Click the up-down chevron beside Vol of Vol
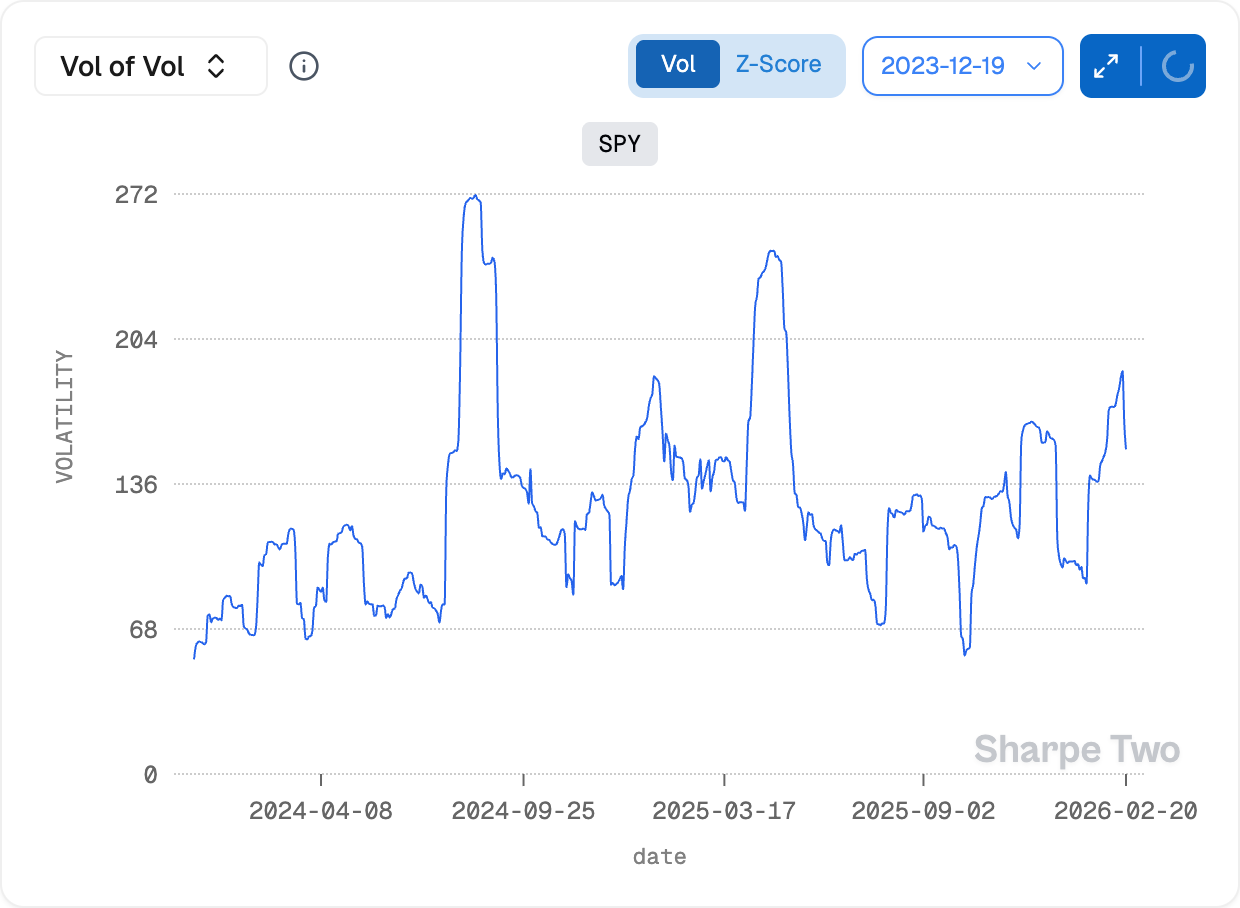The width and height of the screenshot is (1240, 908). 216,66
